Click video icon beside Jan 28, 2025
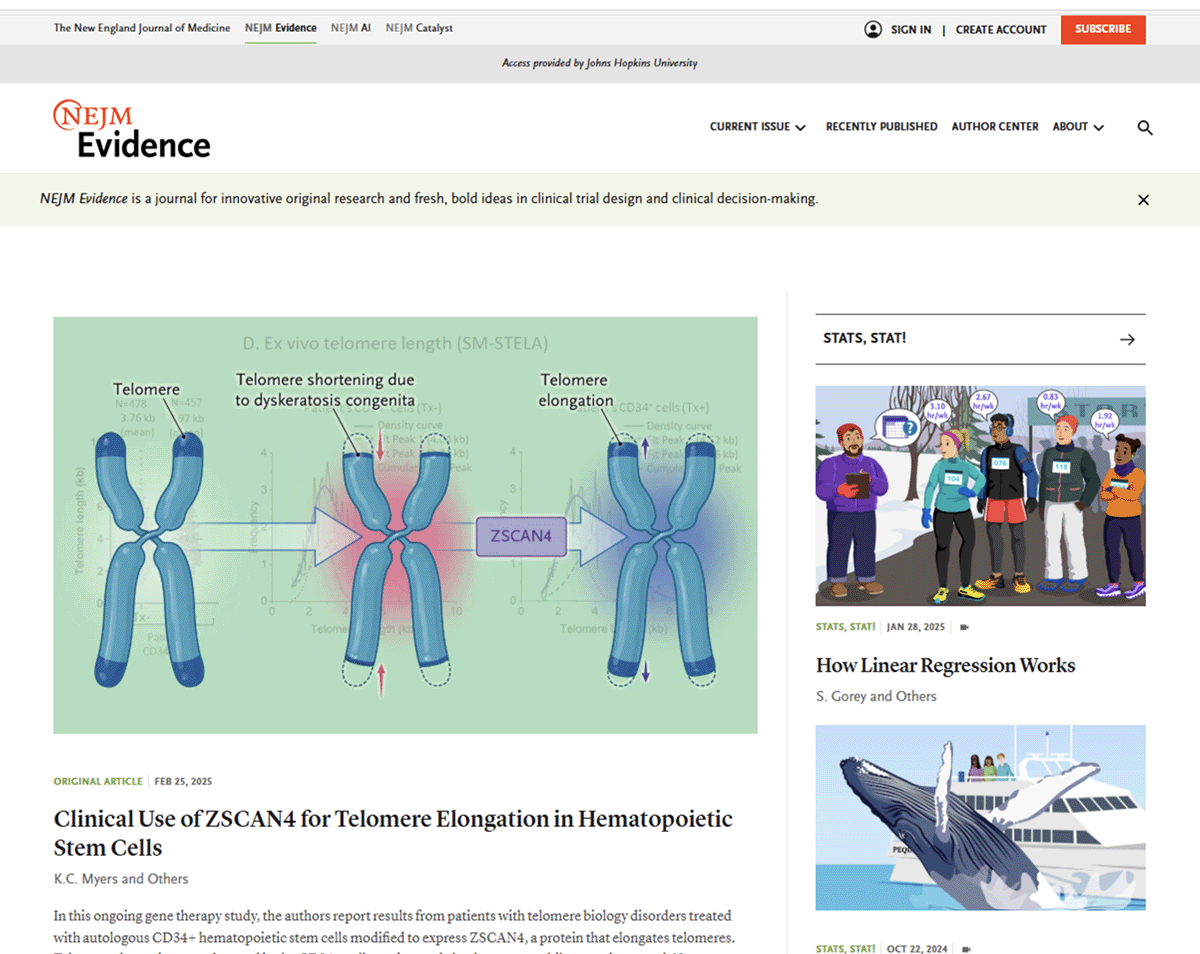Viewport: 1200px width, 954px height. pos(965,627)
